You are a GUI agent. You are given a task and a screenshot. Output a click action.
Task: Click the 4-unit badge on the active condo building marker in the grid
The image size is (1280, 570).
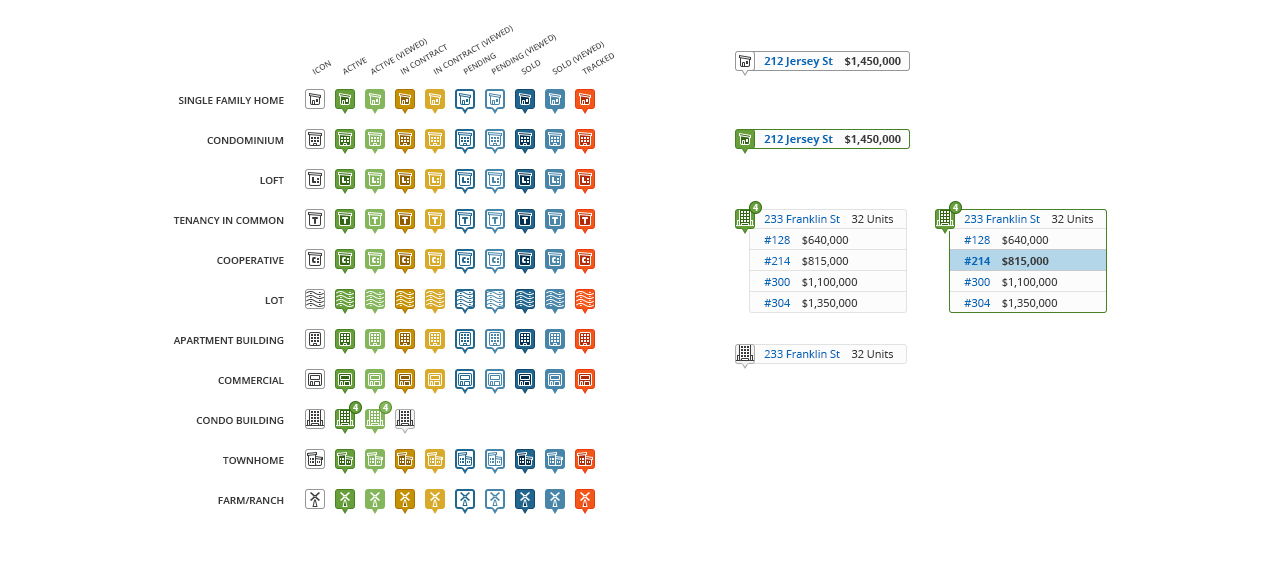tap(356, 408)
